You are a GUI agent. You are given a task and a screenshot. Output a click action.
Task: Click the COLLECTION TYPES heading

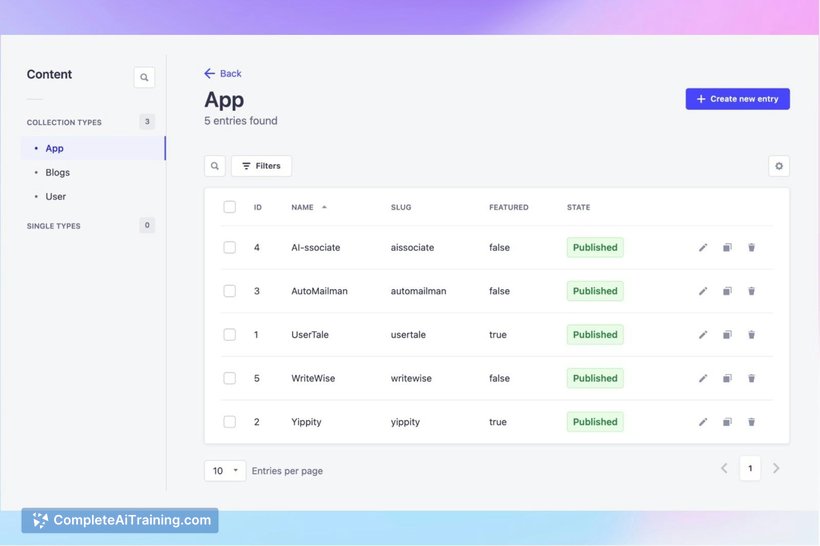click(64, 122)
